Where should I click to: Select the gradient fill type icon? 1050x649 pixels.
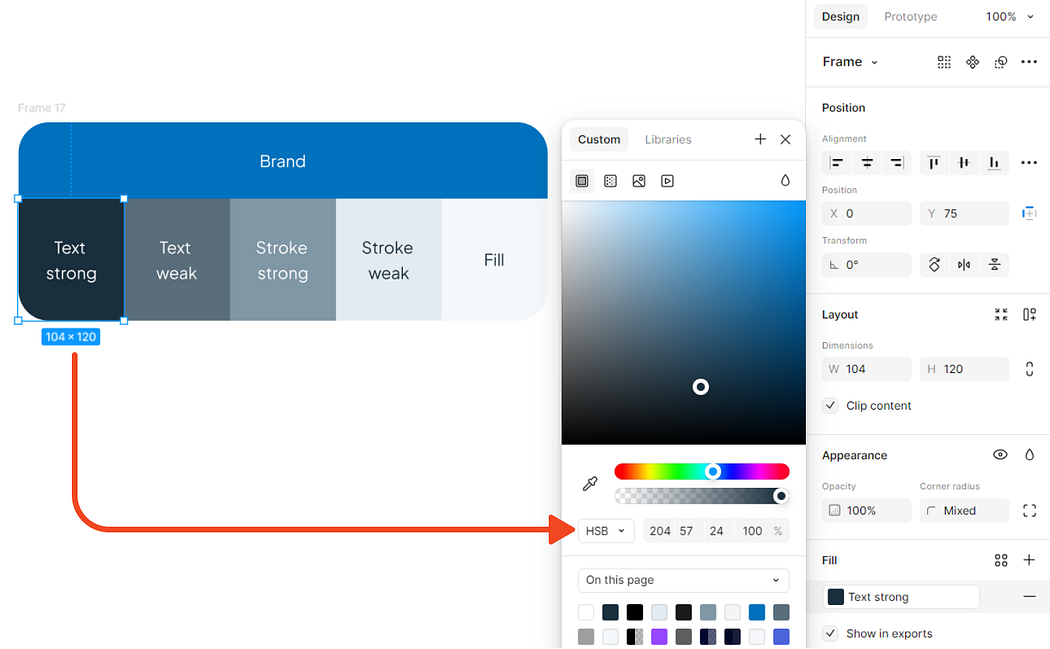pyautogui.click(x=610, y=181)
